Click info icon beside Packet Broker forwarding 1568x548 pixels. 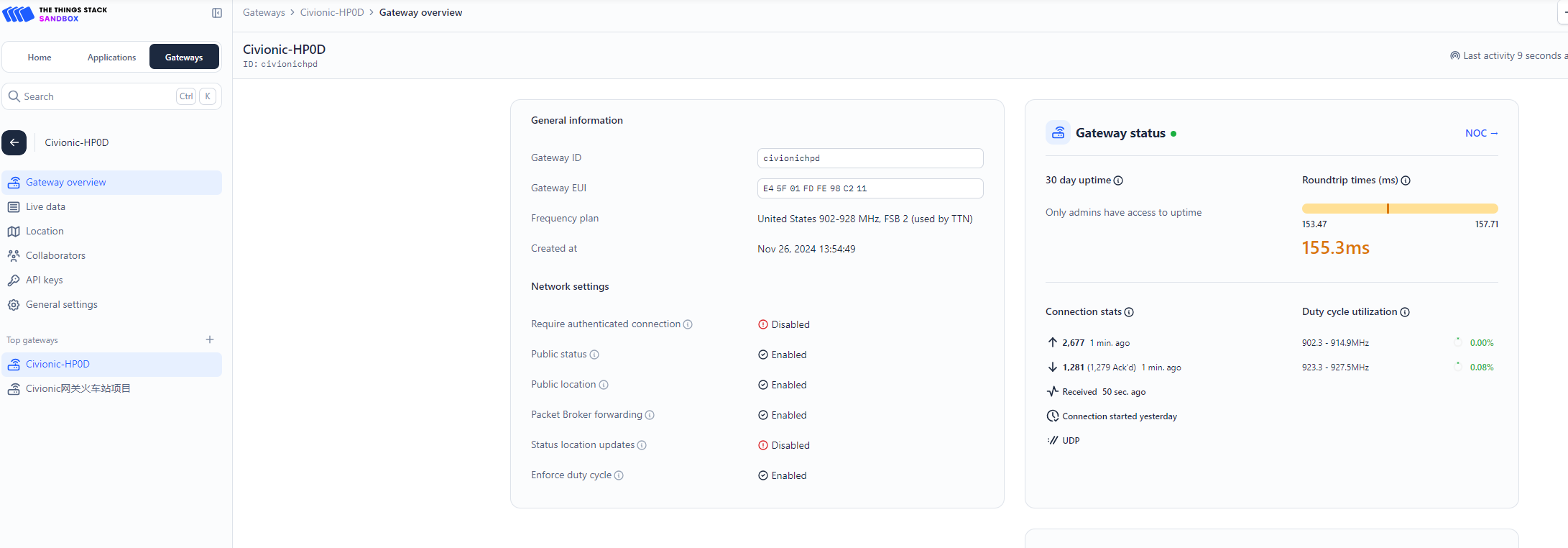pyautogui.click(x=650, y=415)
